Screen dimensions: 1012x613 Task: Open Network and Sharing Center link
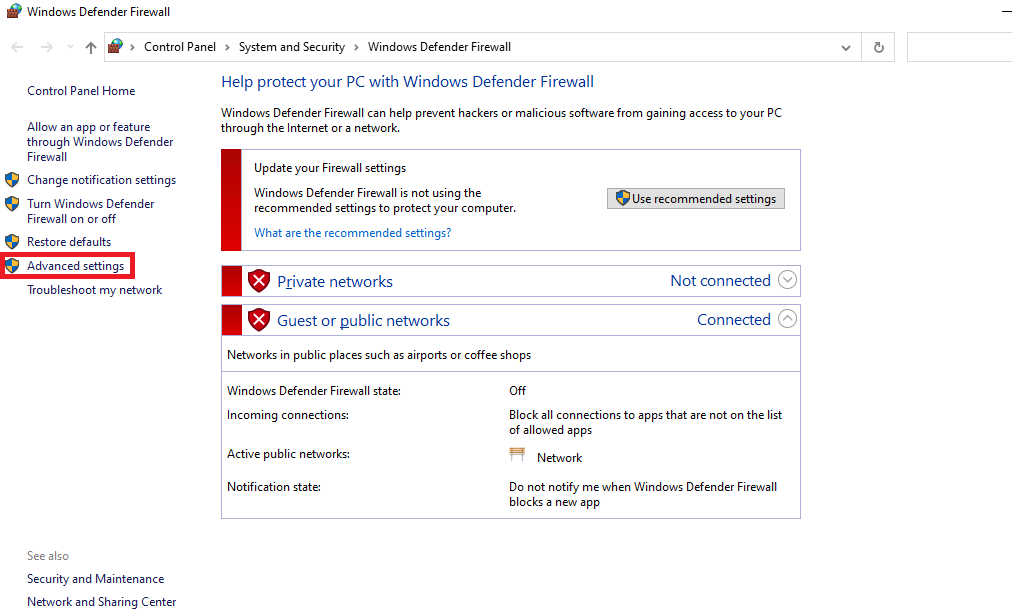pos(101,601)
